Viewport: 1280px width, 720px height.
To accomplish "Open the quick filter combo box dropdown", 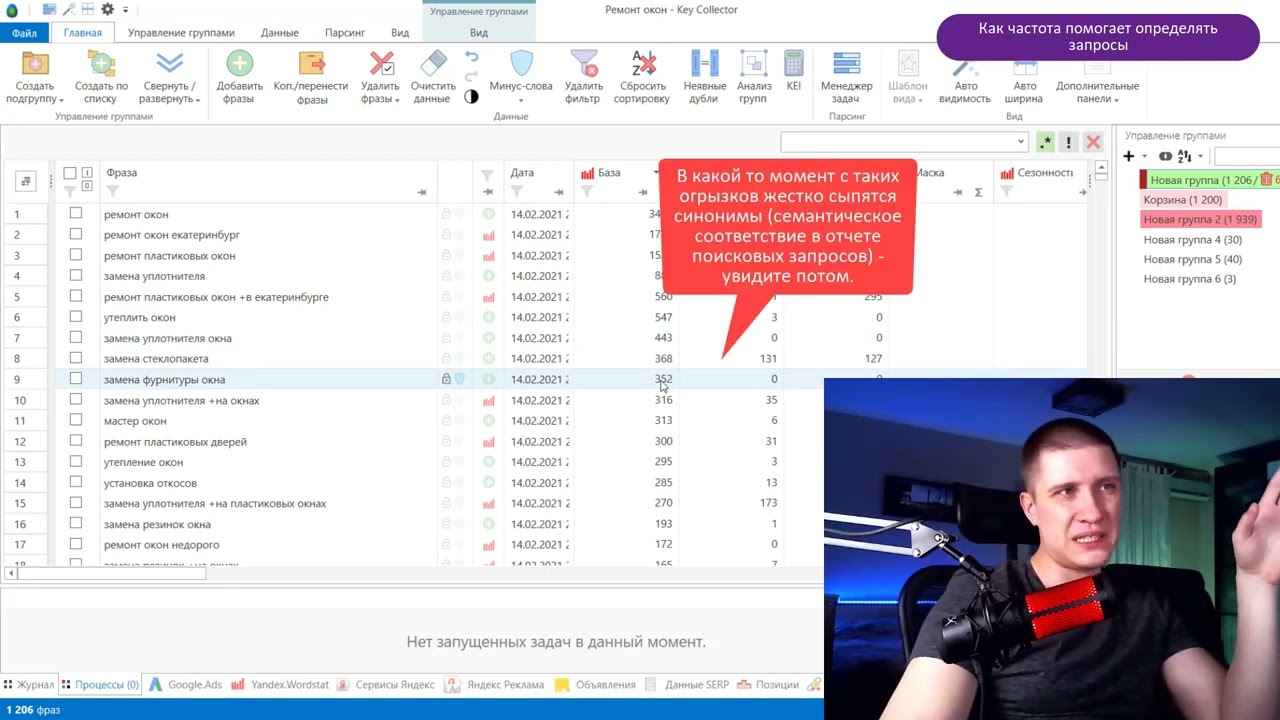I will 1020,142.
